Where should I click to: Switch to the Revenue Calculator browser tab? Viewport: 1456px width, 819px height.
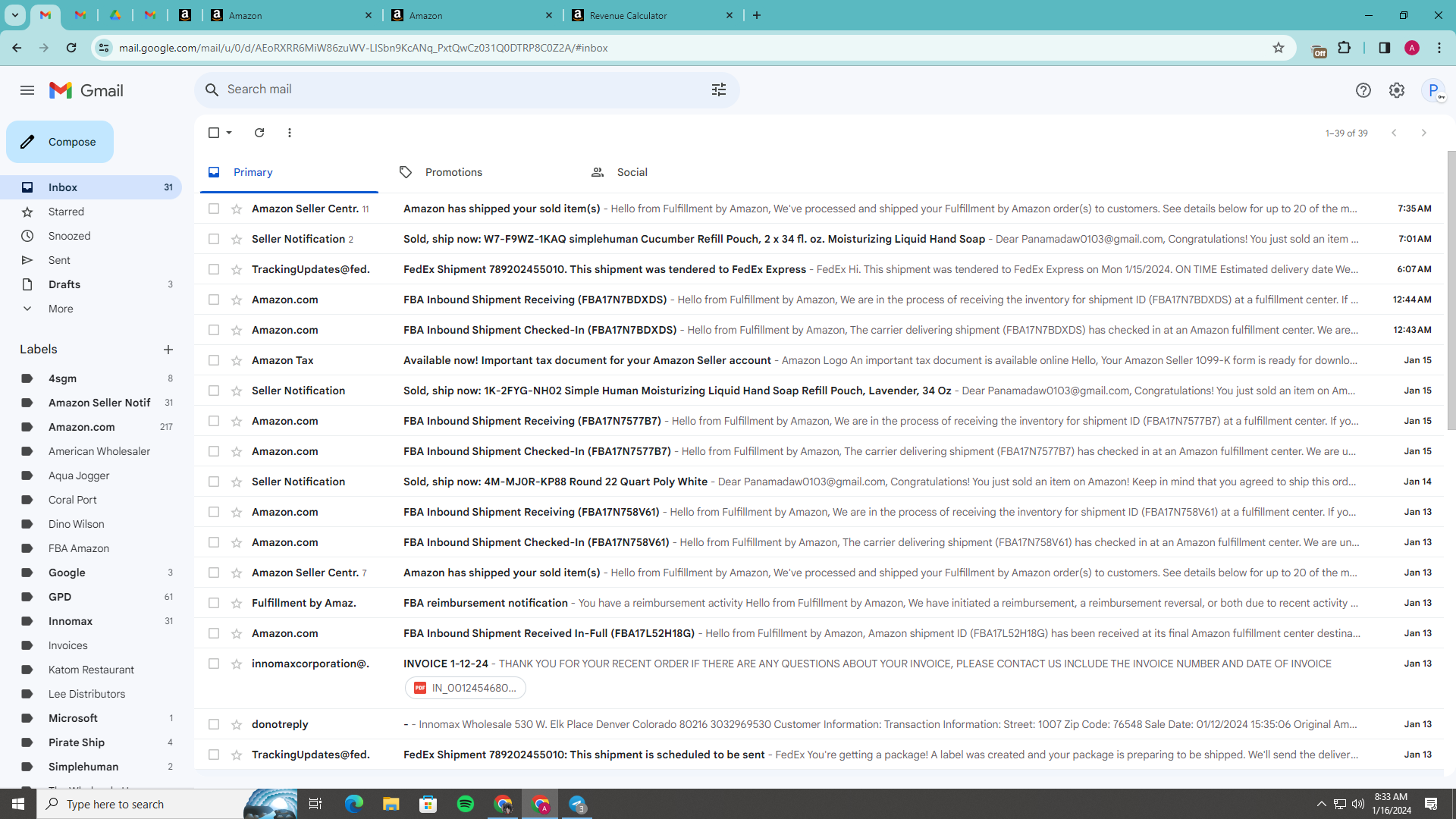[654, 15]
